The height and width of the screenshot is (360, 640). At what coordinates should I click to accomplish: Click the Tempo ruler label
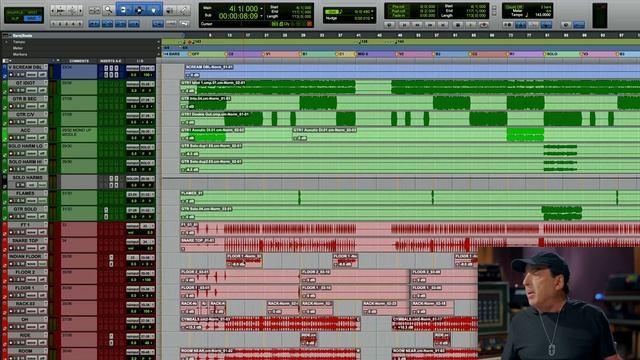tap(19, 42)
